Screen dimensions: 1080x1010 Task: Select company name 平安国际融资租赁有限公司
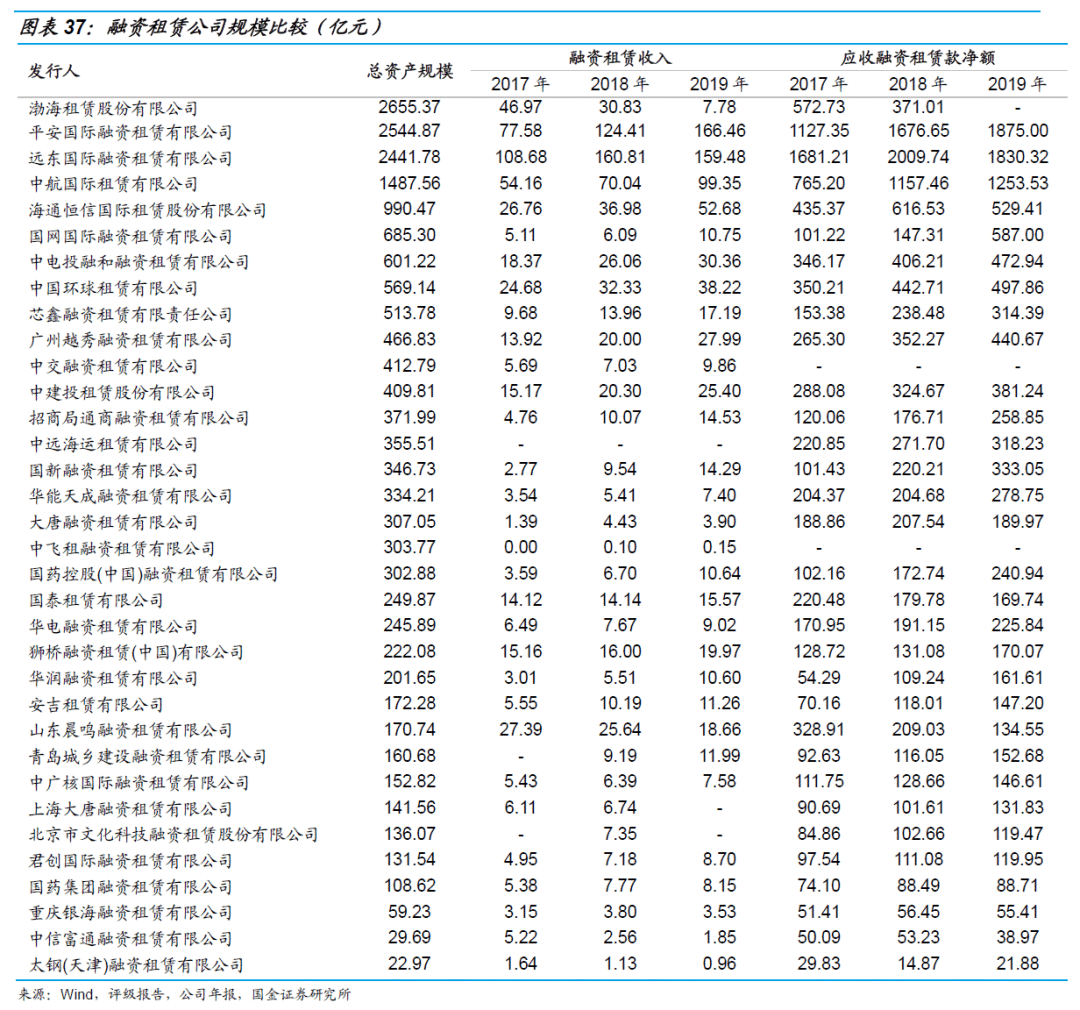click(x=130, y=132)
